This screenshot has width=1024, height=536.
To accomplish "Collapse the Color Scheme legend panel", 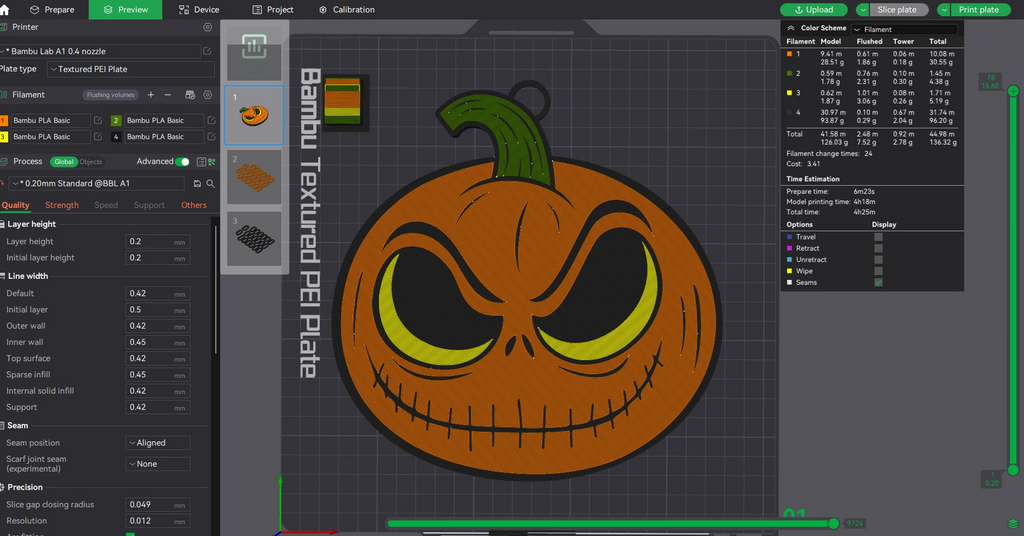I will click(791, 28).
